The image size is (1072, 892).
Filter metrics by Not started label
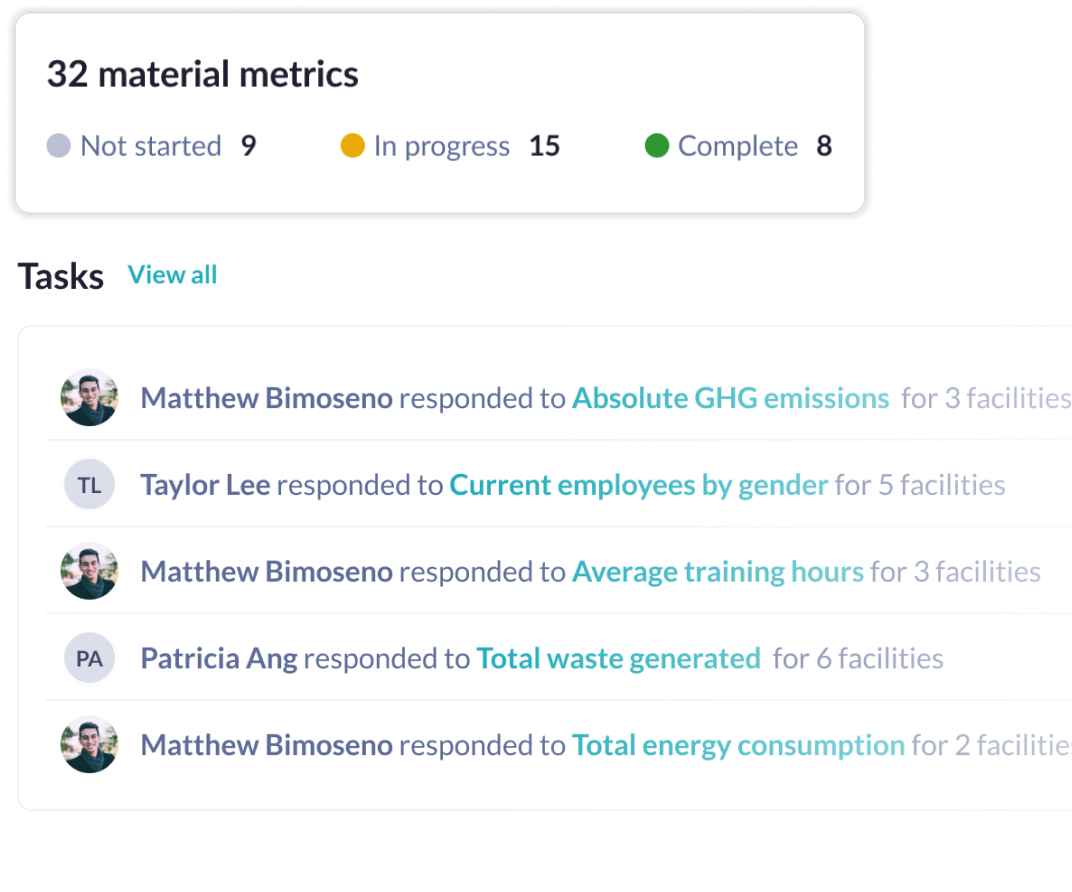pyautogui.click(x=151, y=146)
